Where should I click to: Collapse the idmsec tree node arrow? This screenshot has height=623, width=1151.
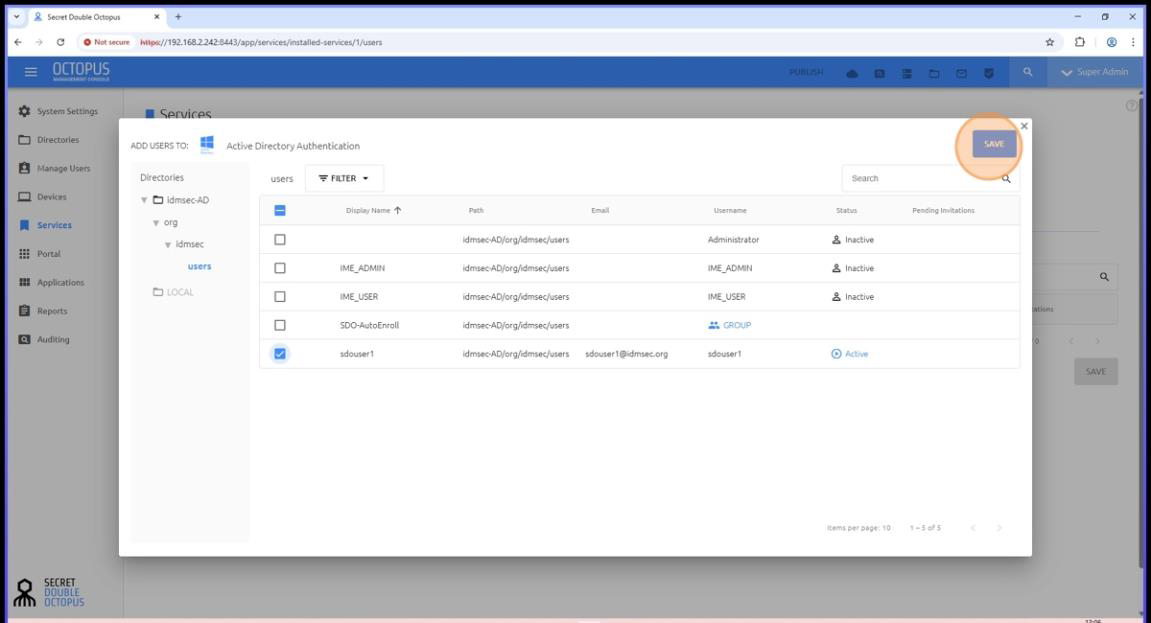coord(168,244)
